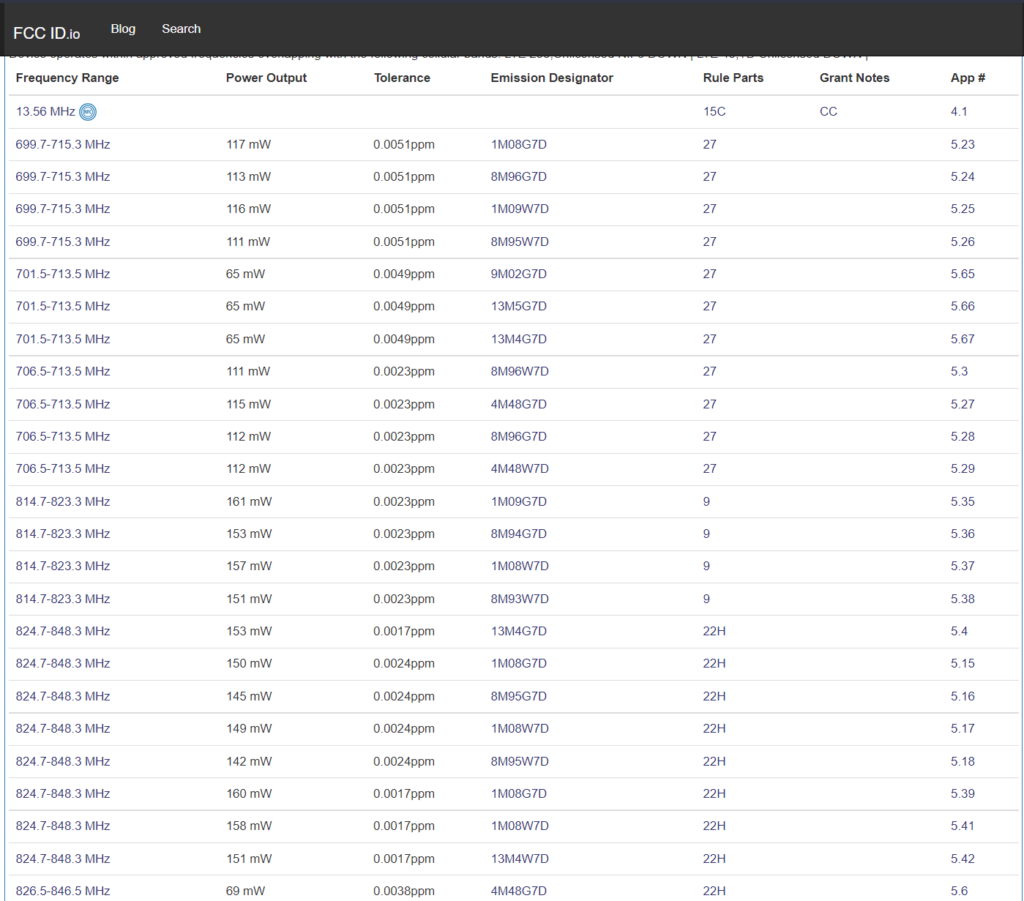Select power output 69 mW
The width and height of the screenshot is (1024, 901).
coord(245,891)
